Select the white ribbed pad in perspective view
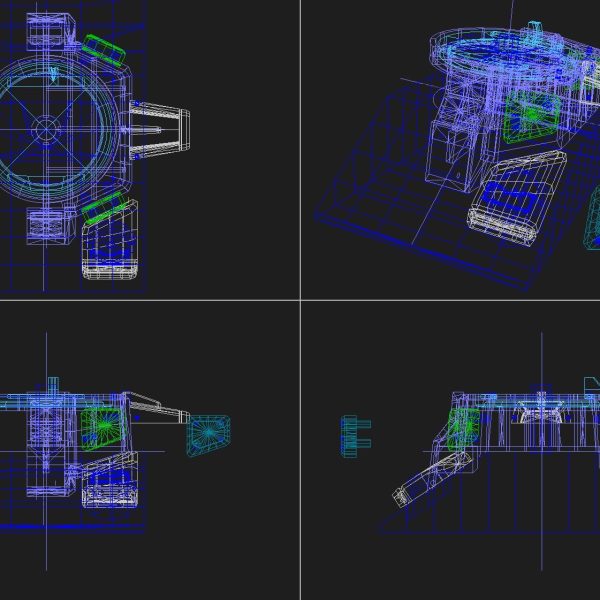Image resolution: width=600 pixels, height=600 pixels. click(x=517, y=197)
